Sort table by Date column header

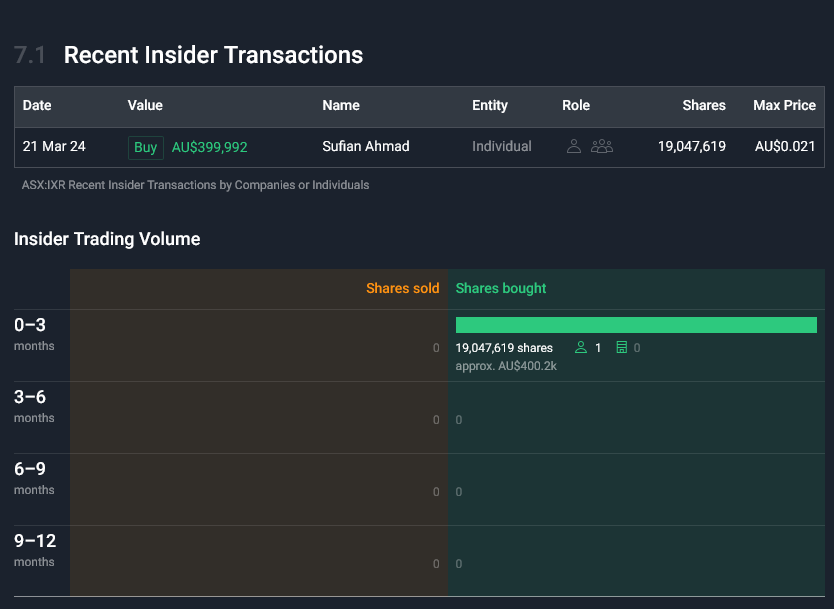coord(37,105)
